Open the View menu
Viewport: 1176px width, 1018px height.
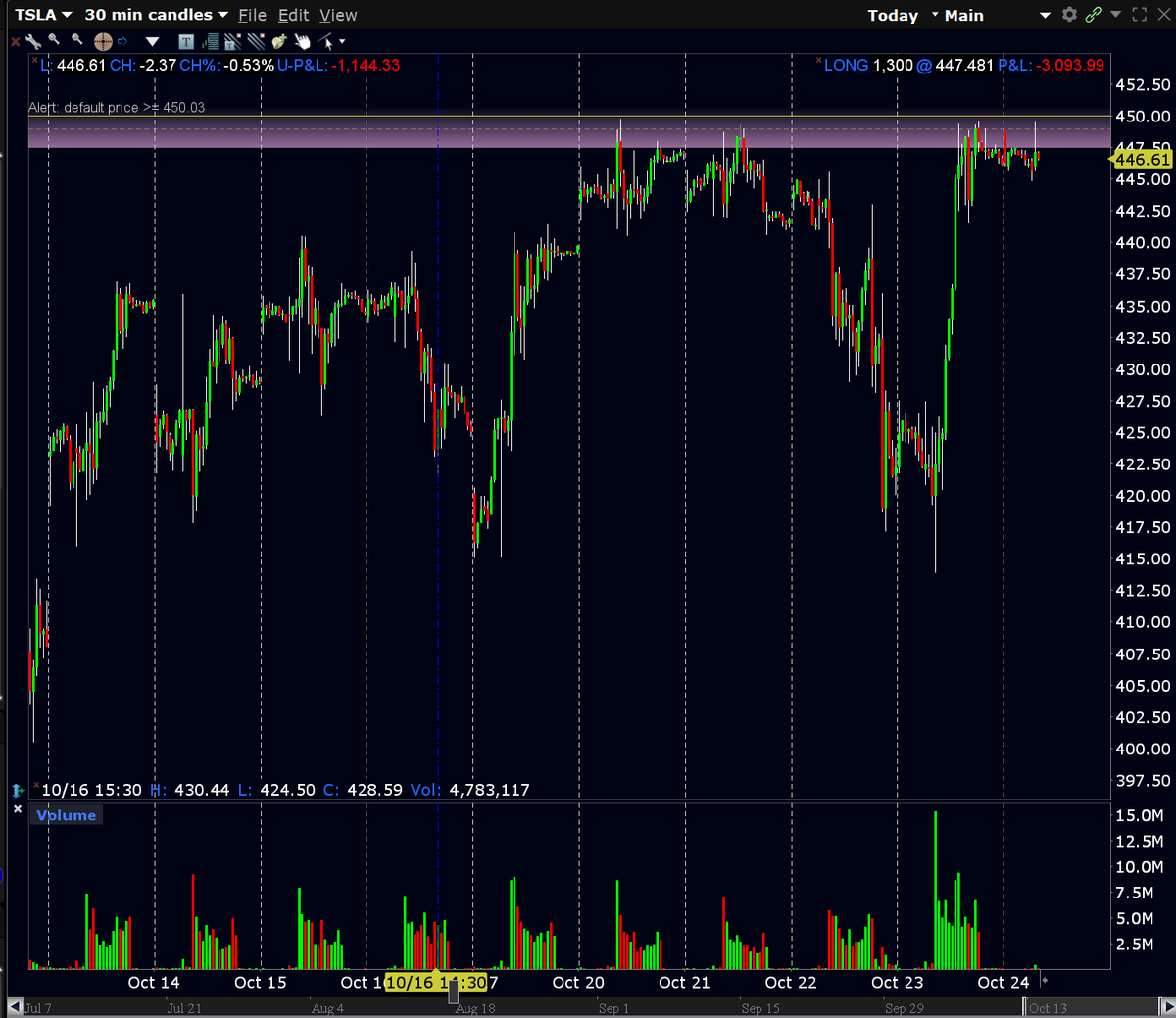[x=338, y=15]
